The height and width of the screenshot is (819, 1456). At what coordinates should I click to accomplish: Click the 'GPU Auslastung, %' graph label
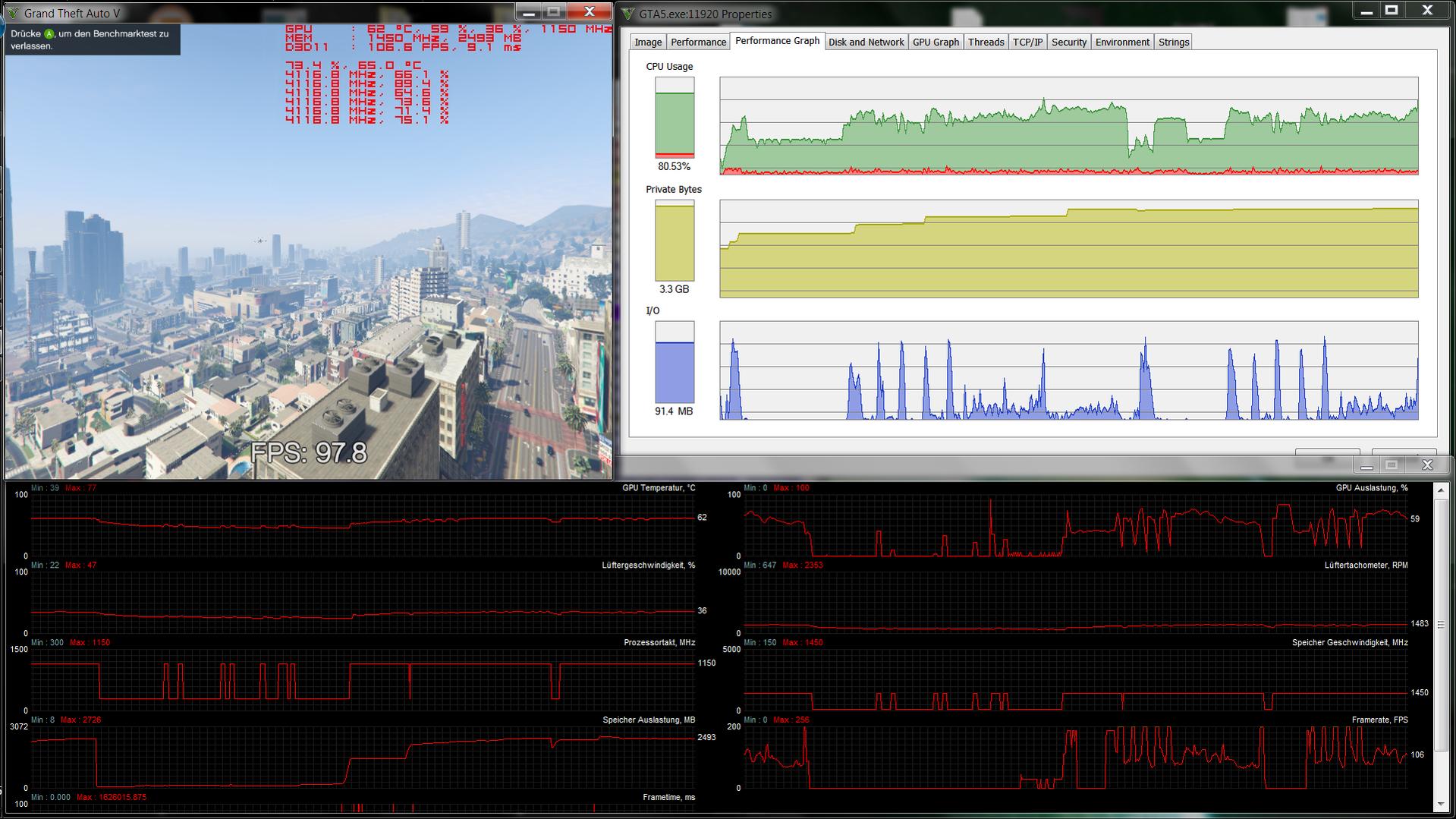pos(1372,488)
